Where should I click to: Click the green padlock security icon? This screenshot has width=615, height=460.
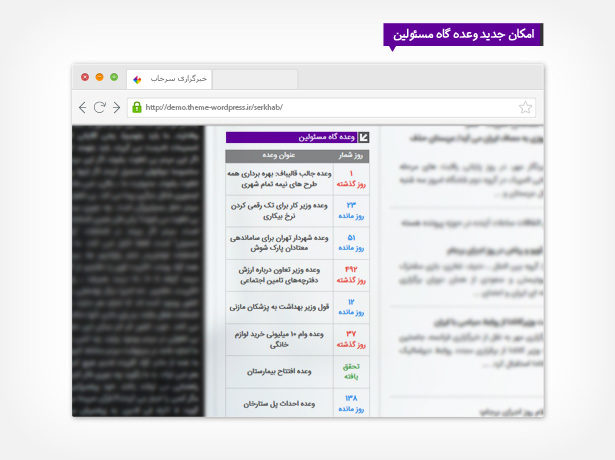pyautogui.click(x=136, y=107)
